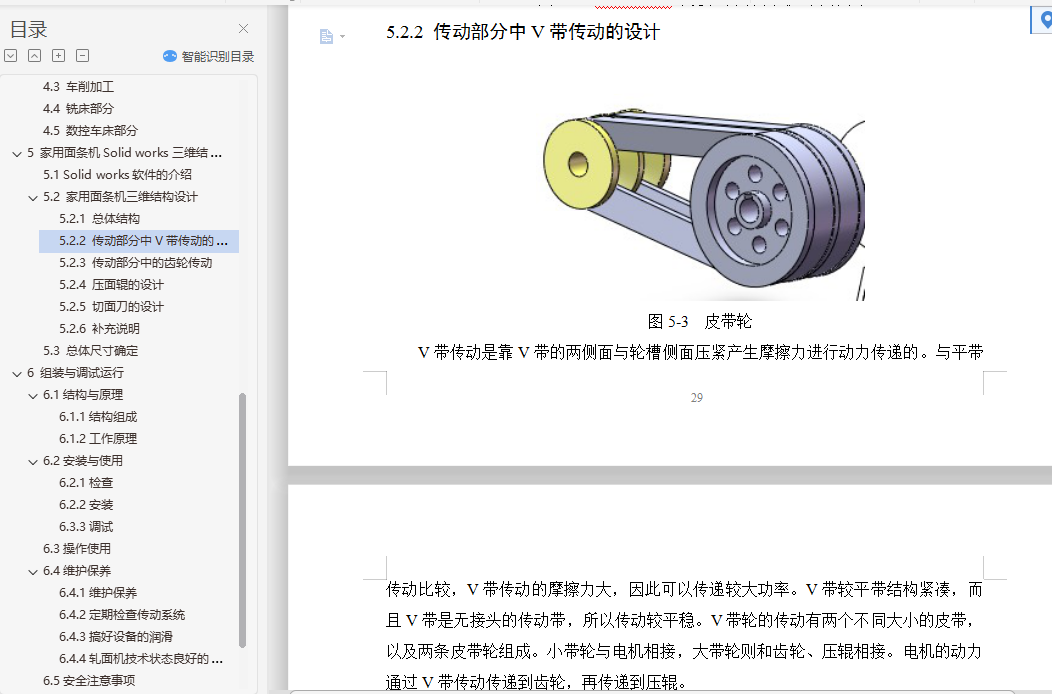Collapse section 6.4 维护保养
The width and height of the screenshot is (1052, 694).
(x=33, y=572)
